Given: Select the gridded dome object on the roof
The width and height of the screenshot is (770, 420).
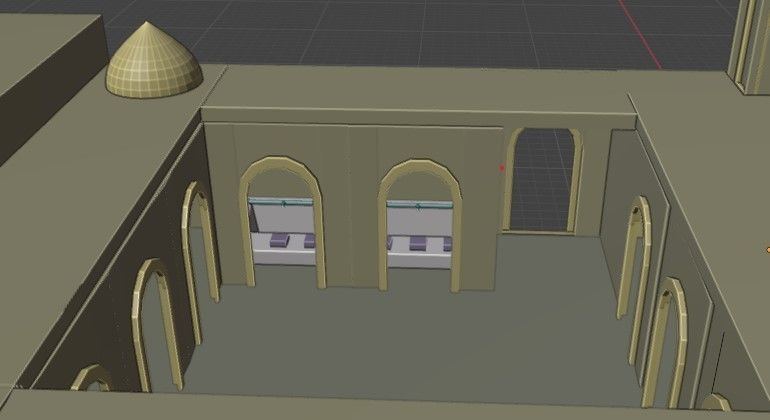Looking at the screenshot, I should [x=154, y=60].
